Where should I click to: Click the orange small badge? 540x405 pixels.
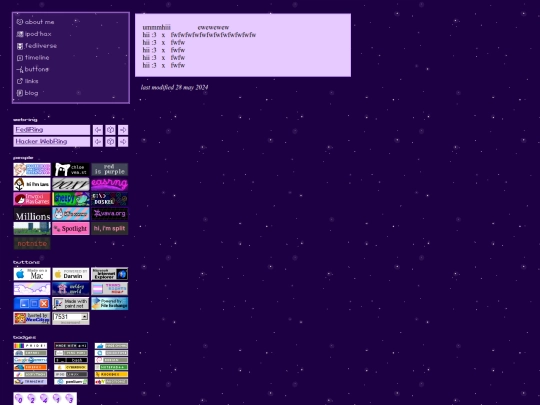[30, 367]
